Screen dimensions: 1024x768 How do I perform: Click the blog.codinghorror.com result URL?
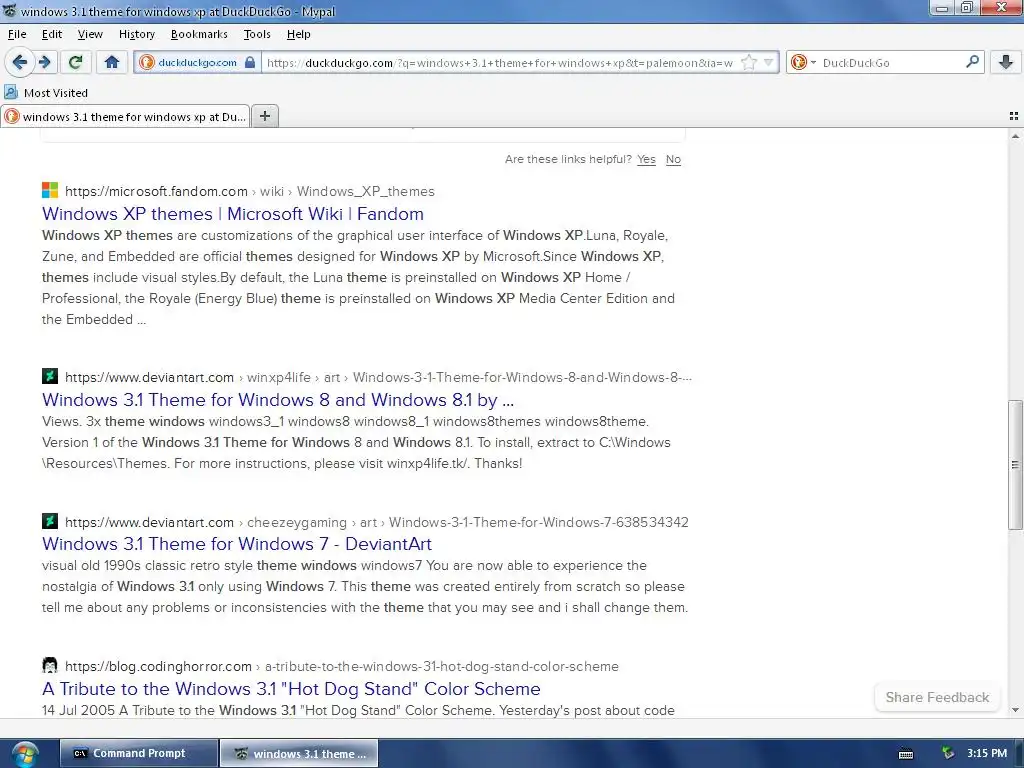(342, 666)
